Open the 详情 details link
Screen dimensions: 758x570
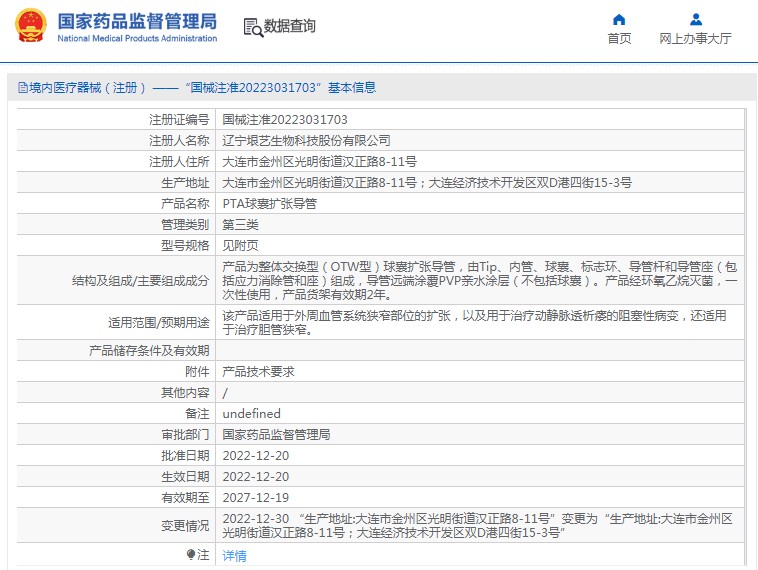(234, 555)
